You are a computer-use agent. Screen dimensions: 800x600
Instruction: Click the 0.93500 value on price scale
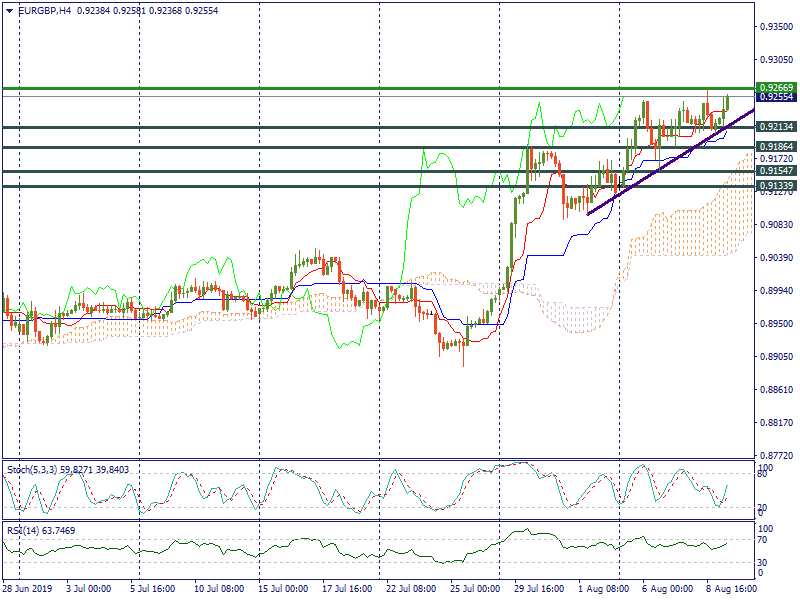[x=773, y=27]
